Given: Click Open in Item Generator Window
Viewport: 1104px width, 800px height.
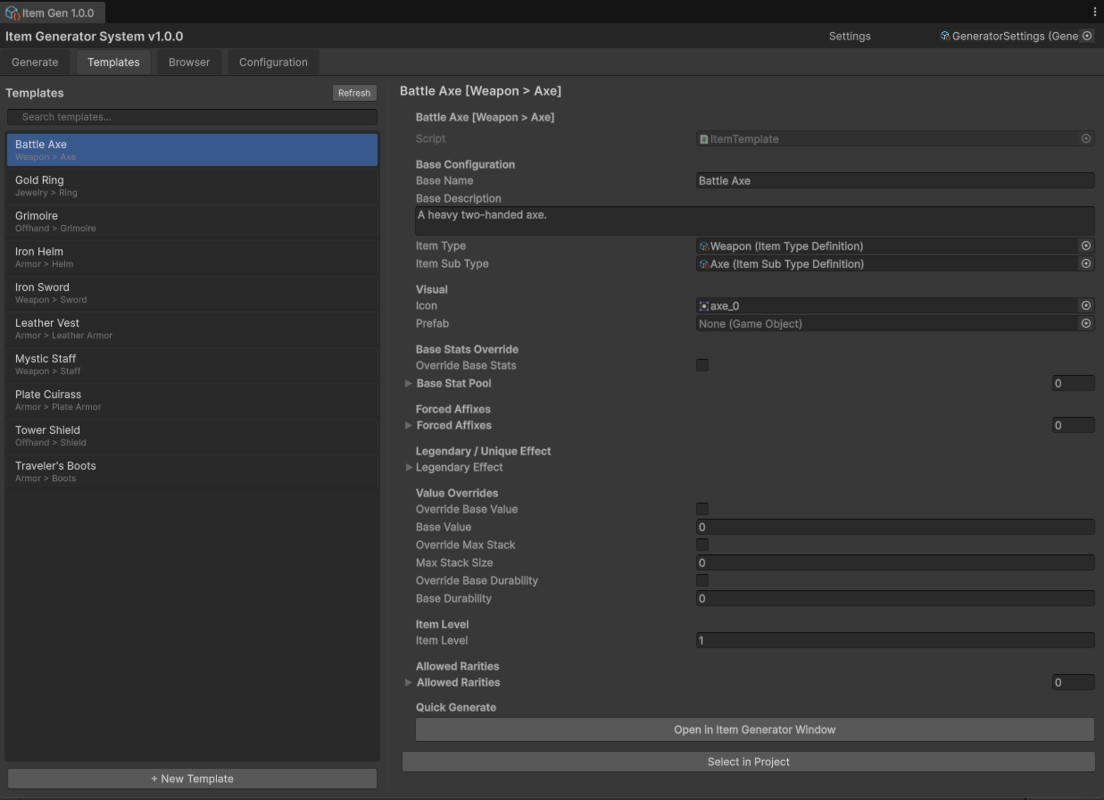Looking at the screenshot, I should pyautogui.click(x=754, y=730).
